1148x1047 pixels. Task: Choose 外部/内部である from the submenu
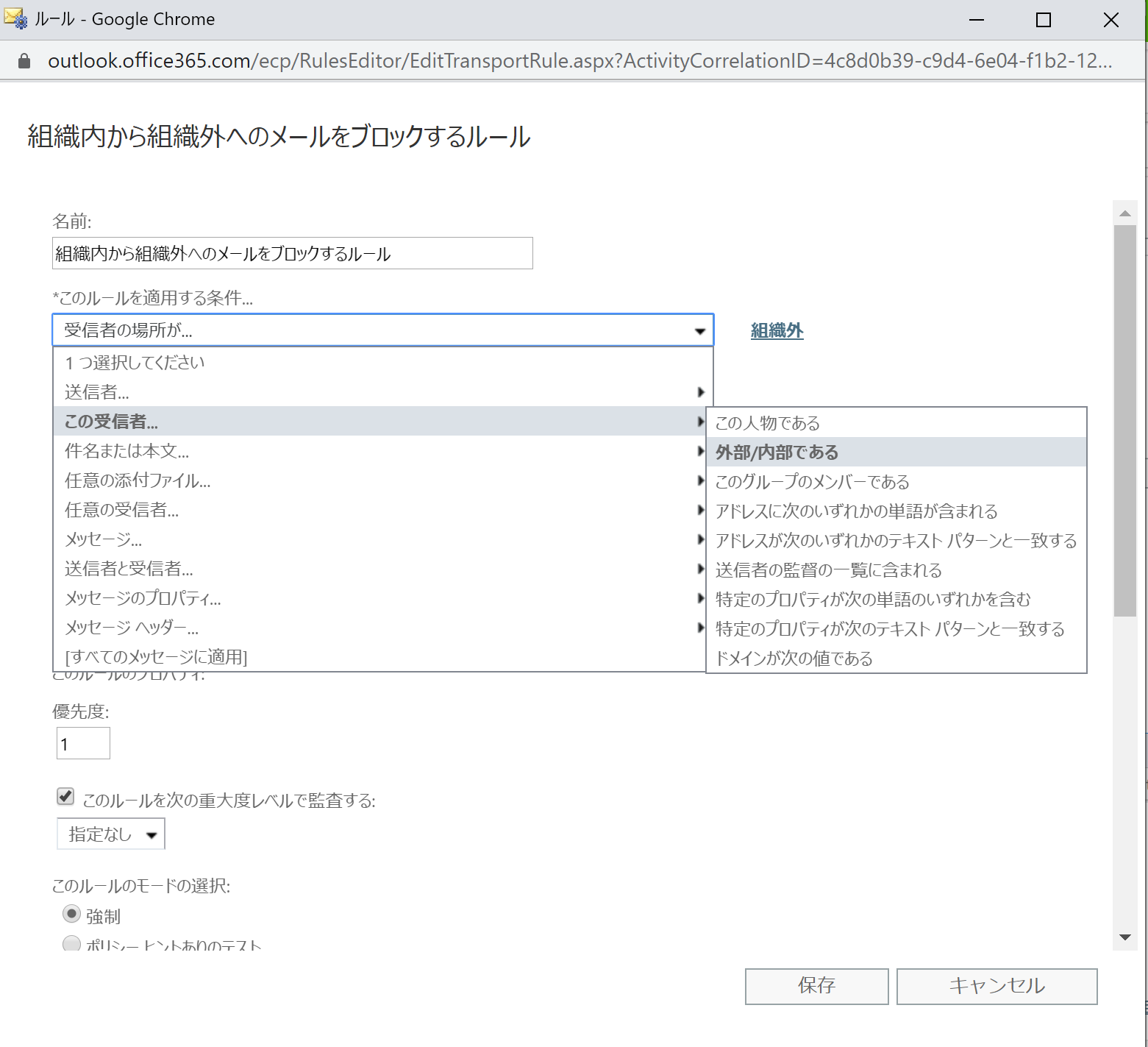pos(896,452)
